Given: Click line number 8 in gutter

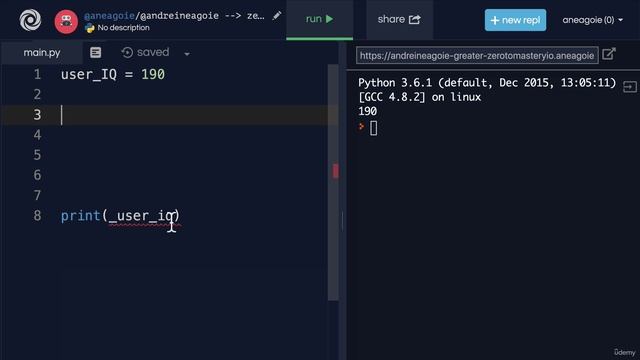Looking at the screenshot, I should tap(37, 216).
